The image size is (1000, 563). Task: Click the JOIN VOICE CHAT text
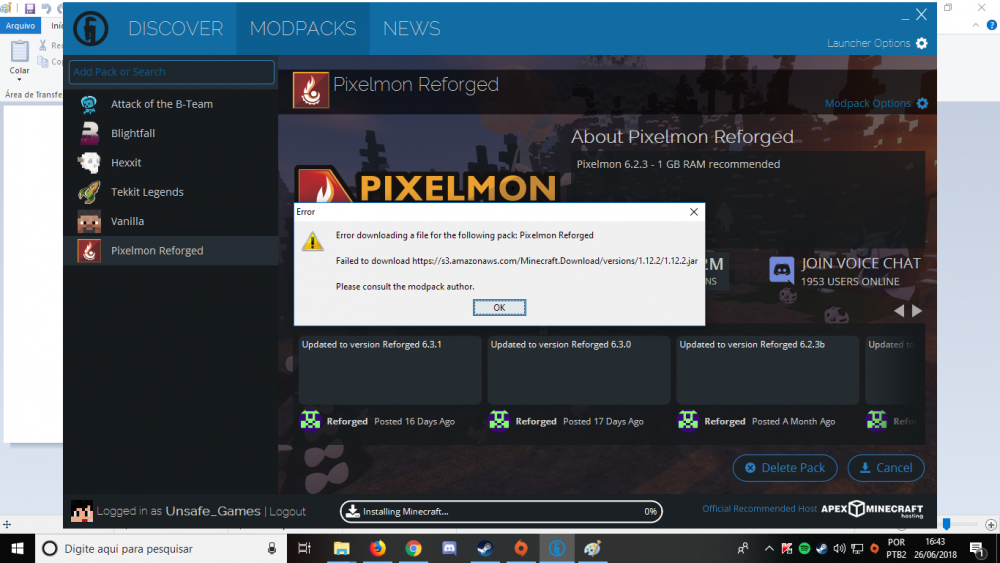coord(861,263)
